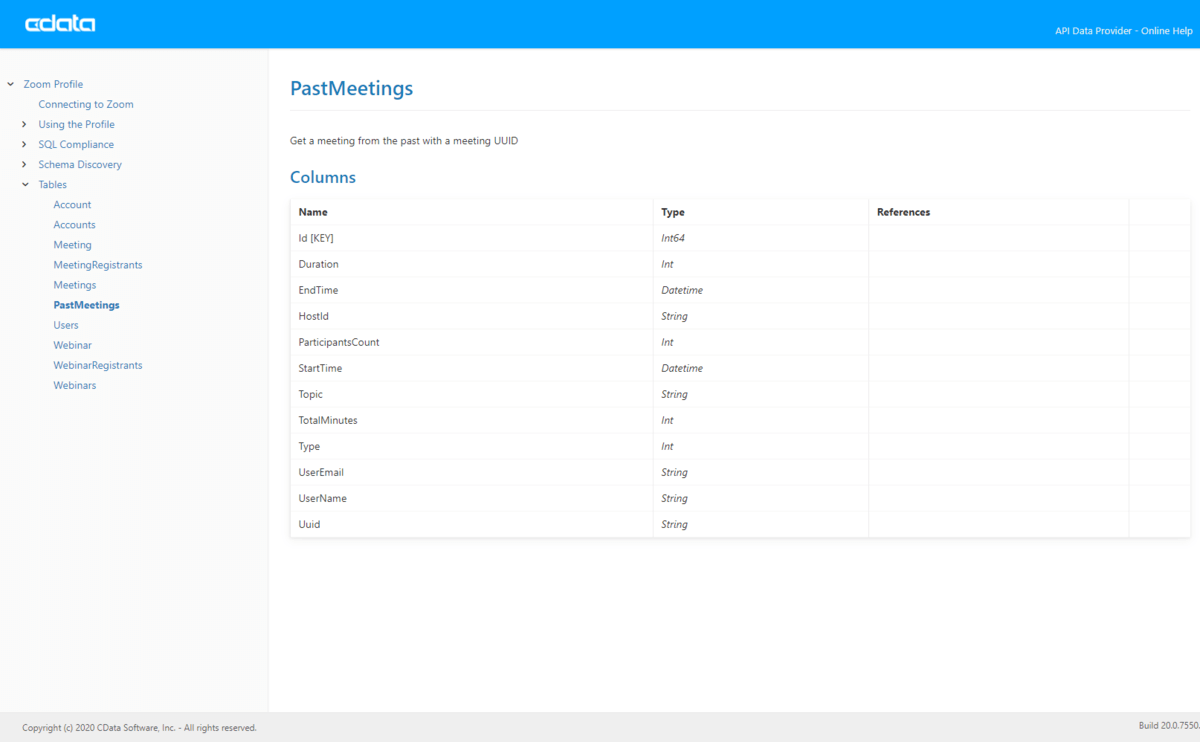1200x742 pixels.
Task: Collapse the Zoom Profile tree node
Action: (10, 84)
